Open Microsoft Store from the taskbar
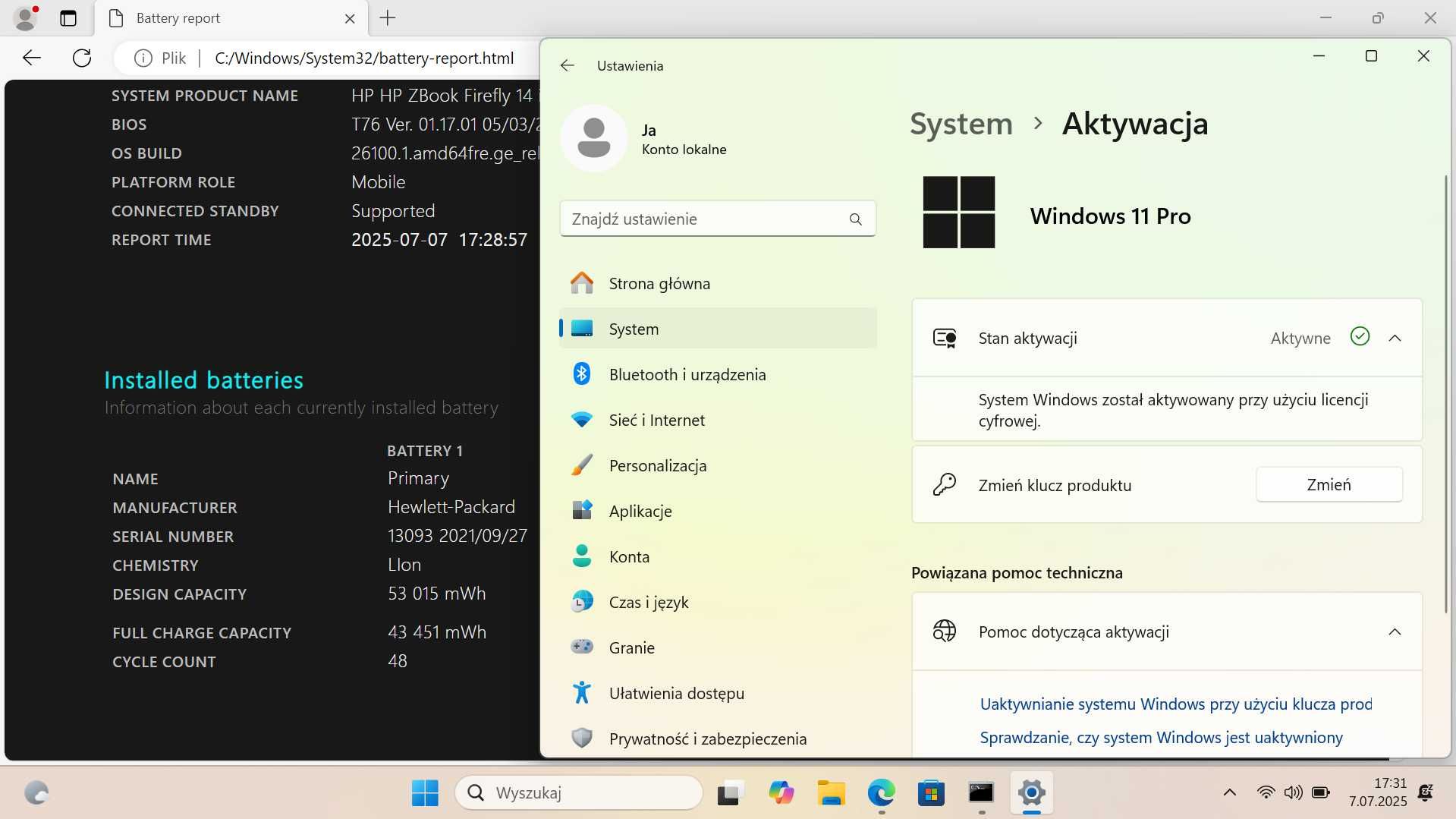Viewport: 1456px width, 819px height. pos(931,793)
